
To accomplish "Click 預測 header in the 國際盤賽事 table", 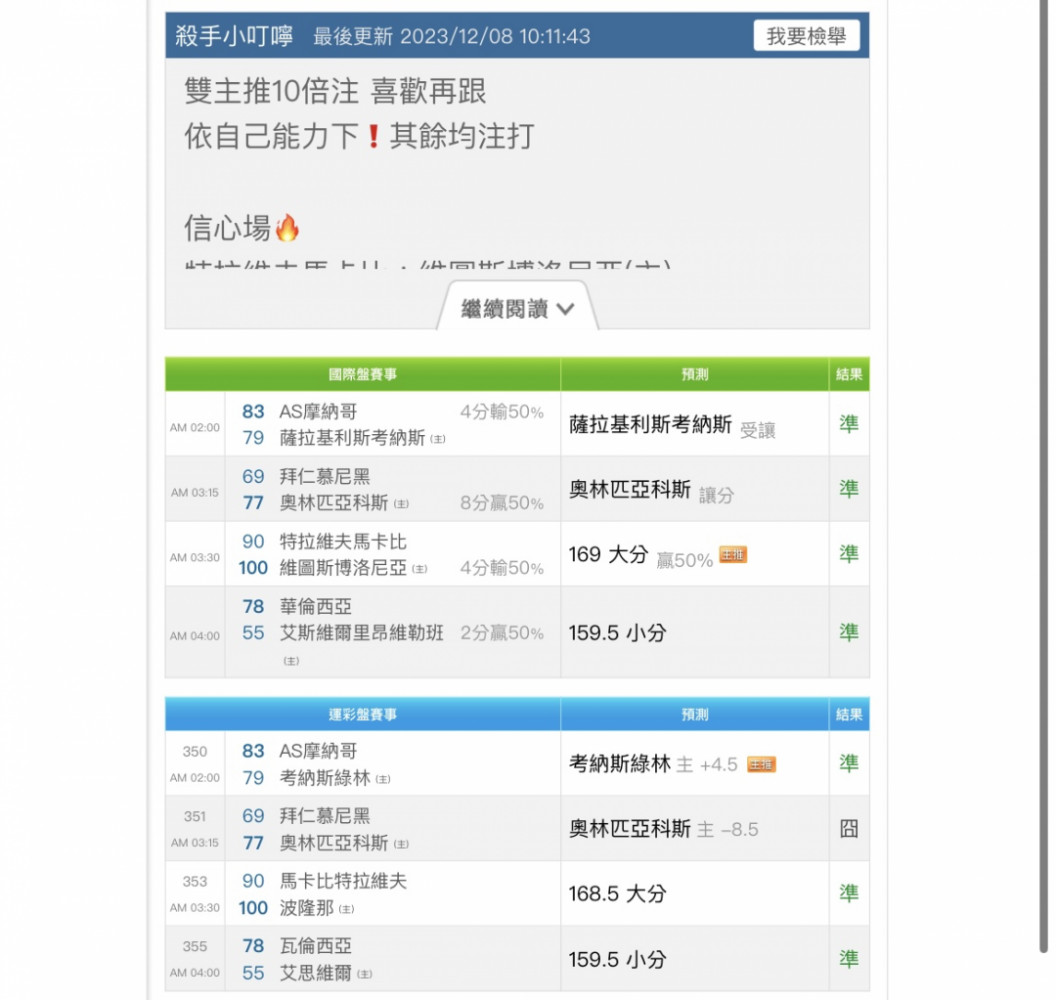I will [x=694, y=374].
